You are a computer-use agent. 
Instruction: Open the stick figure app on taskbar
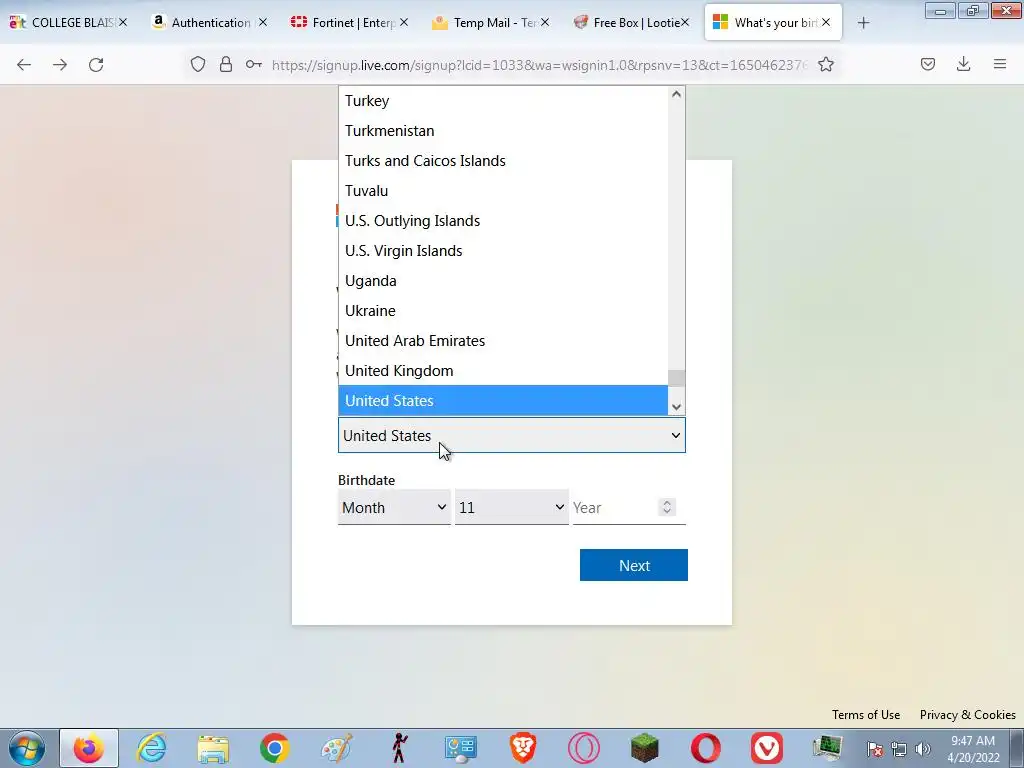pos(399,748)
